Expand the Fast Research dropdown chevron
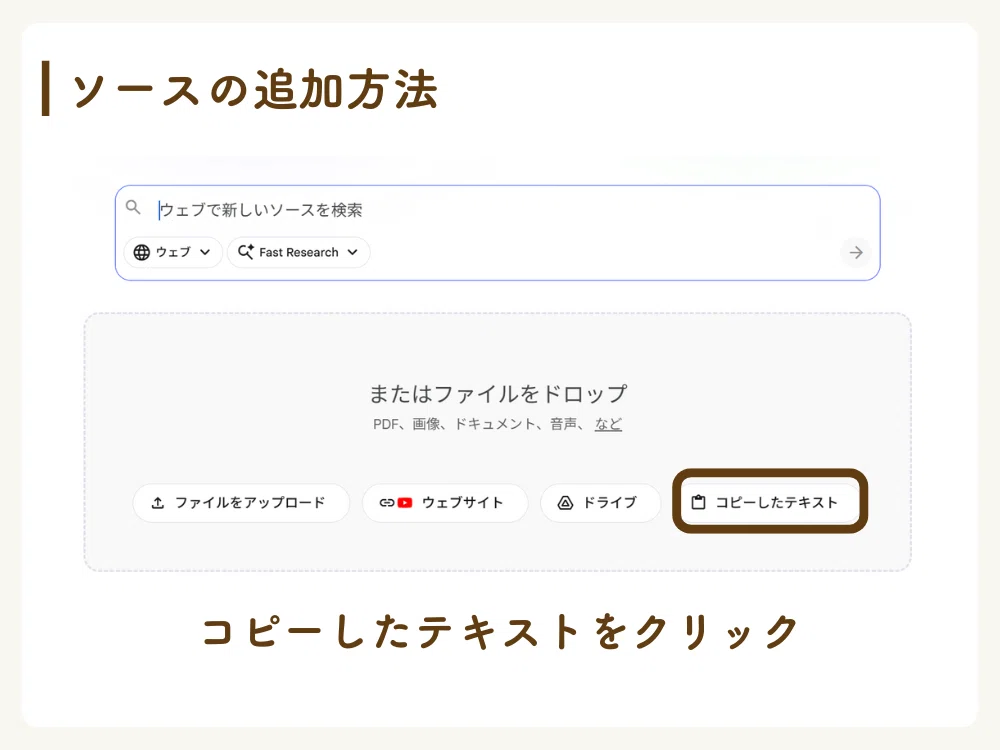1000x750 pixels. tap(352, 253)
